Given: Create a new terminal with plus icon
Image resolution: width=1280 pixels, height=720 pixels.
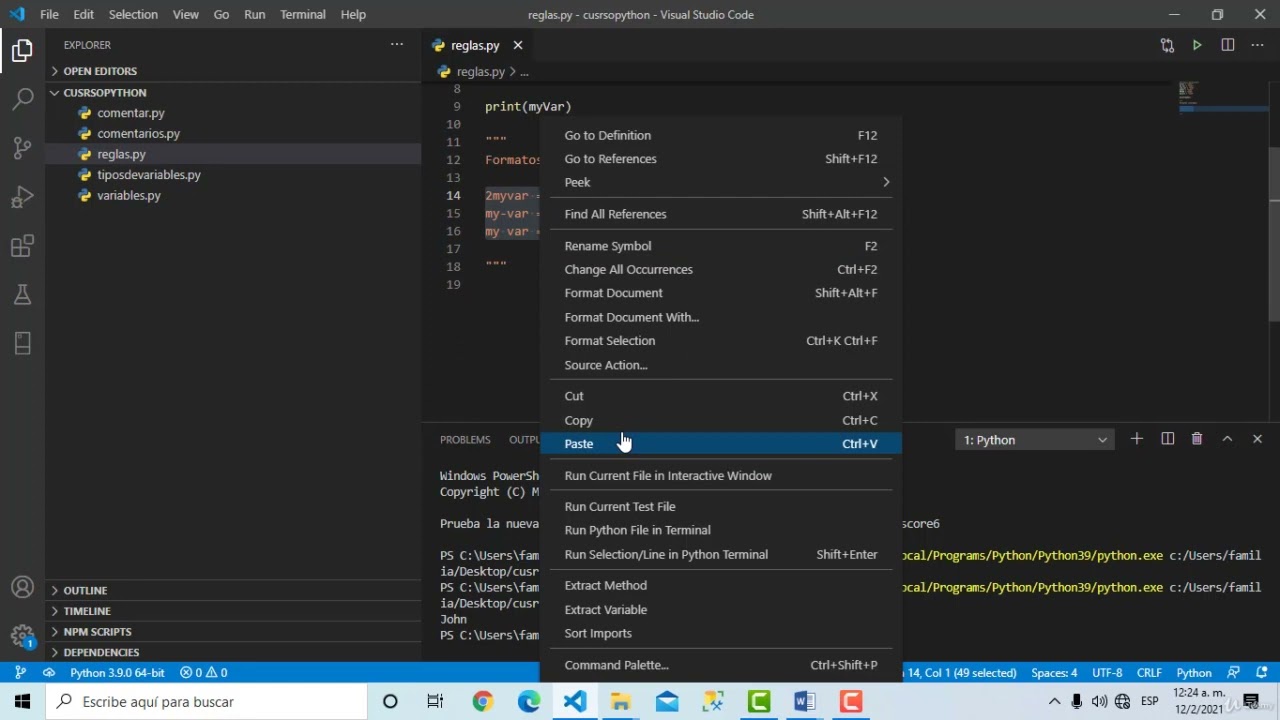Looking at the screenshot, I should [x=1137, y=439].
